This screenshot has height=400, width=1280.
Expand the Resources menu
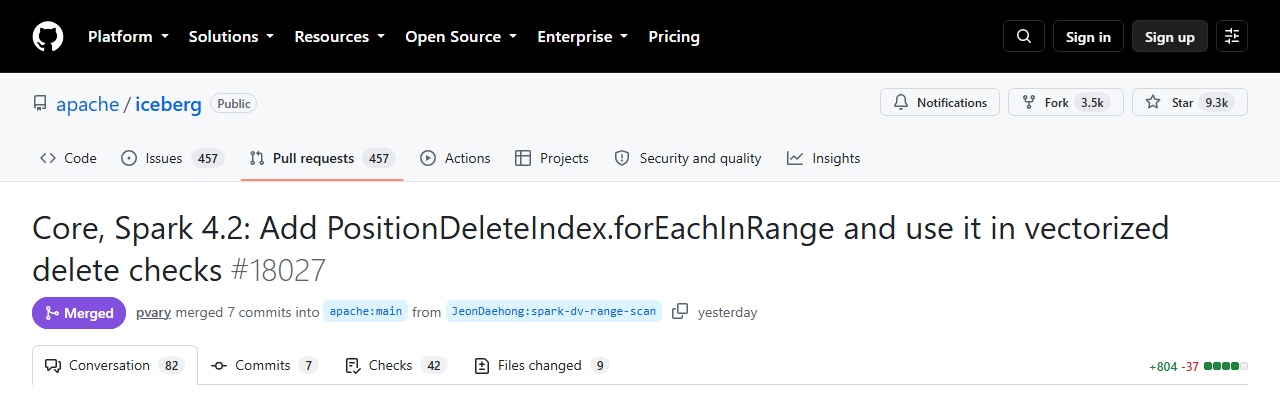(x=339, y=37)
